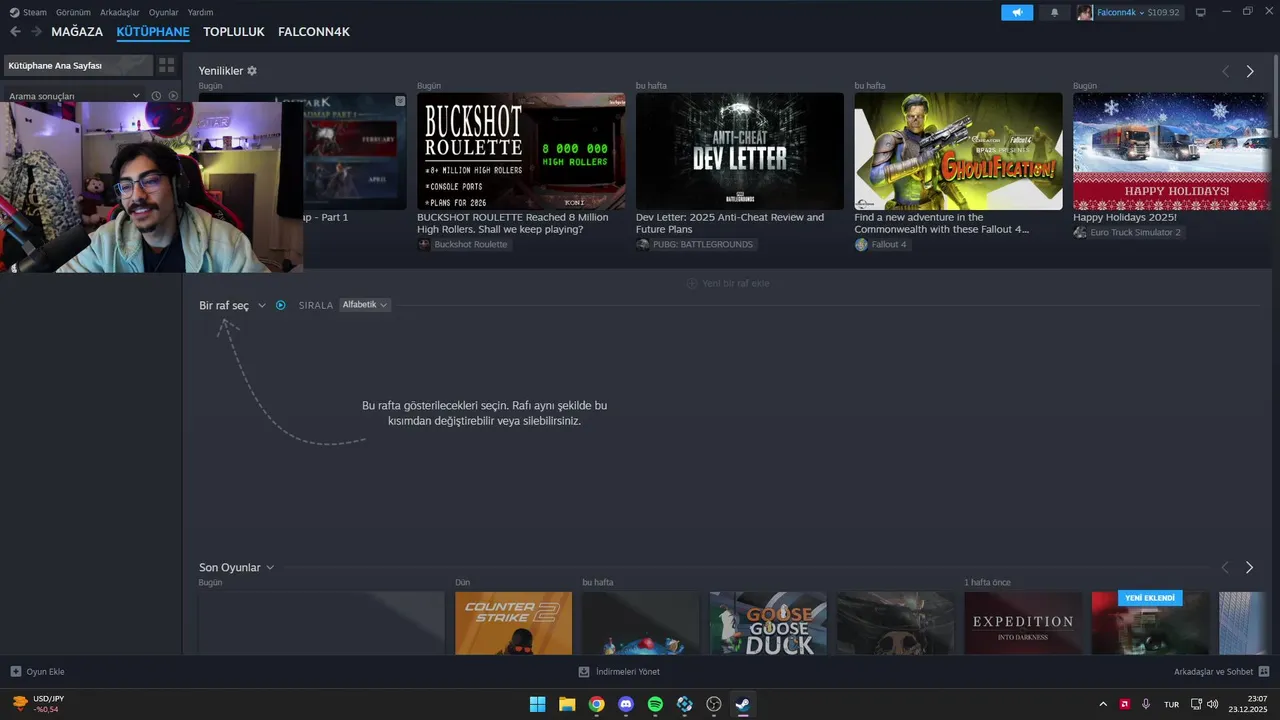Screen dimensions: 1280x720
Task: Collapse the Lost Ark news card arrow
Action: point(400,101)
